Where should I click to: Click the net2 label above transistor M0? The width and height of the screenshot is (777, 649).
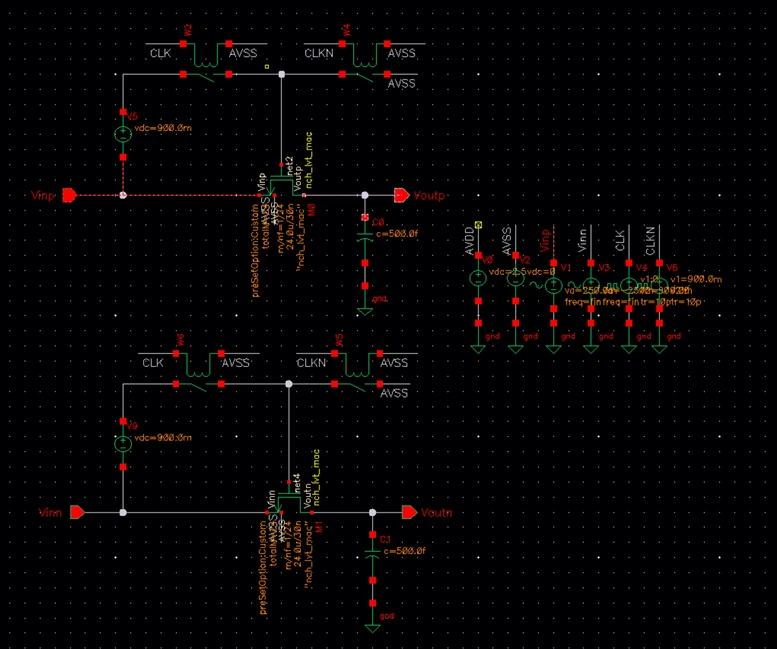coord(290,164)
